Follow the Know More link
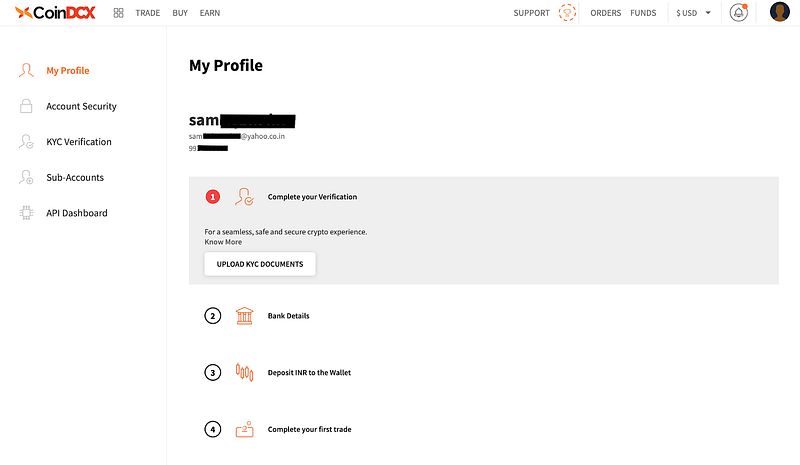The height and width of the screenshot is (465, 800). [x=223, y=242]
